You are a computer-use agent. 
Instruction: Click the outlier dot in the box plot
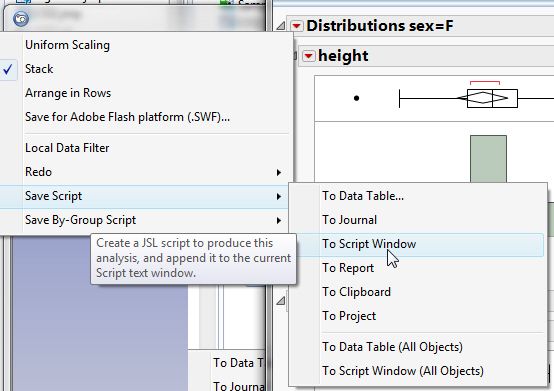[x=356, y=98]
